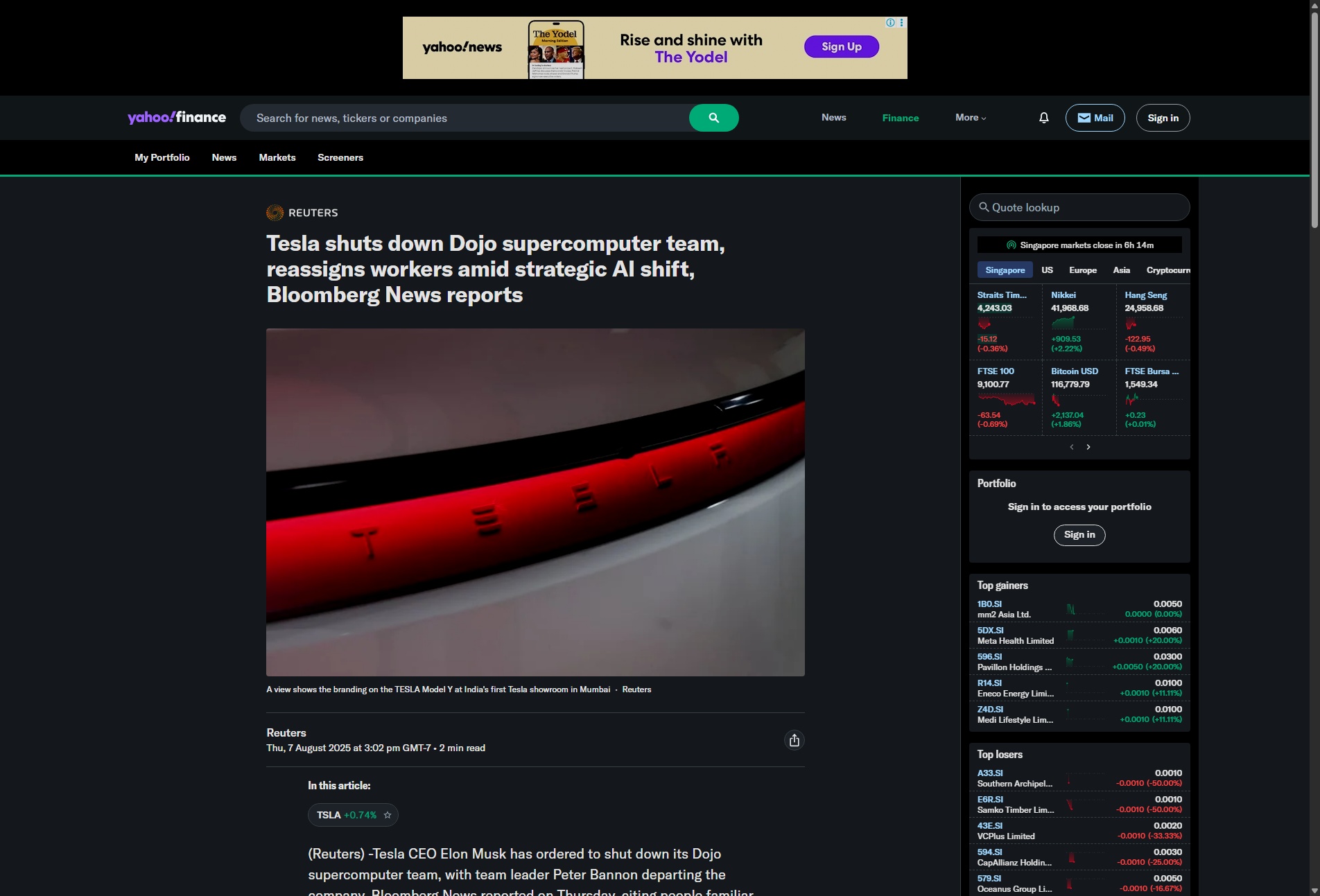Click previous arrow under market indices

coord(1072,447)
